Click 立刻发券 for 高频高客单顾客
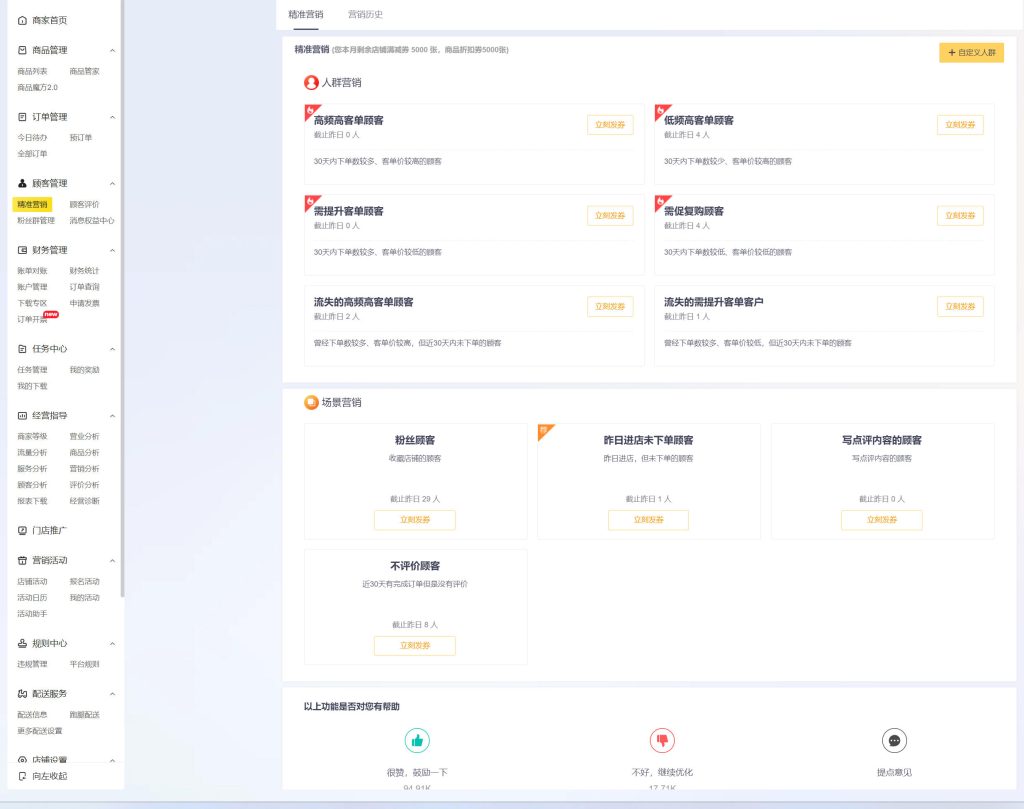 [609, 125]
